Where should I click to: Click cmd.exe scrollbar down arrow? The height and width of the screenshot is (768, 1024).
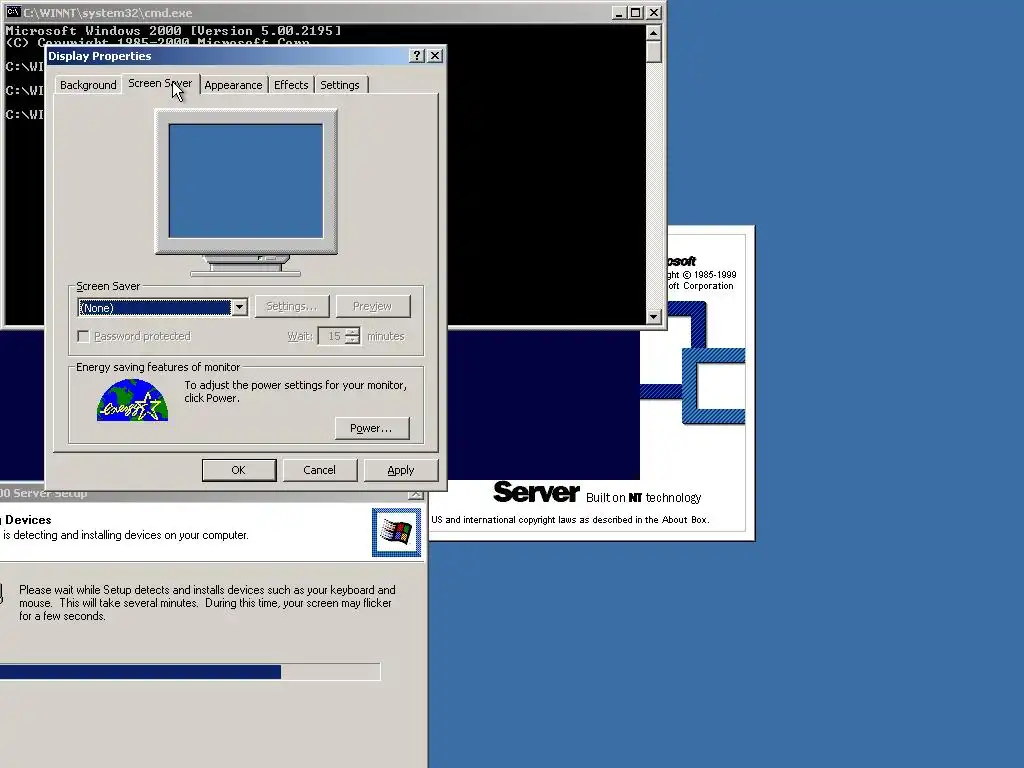[654, 317]
